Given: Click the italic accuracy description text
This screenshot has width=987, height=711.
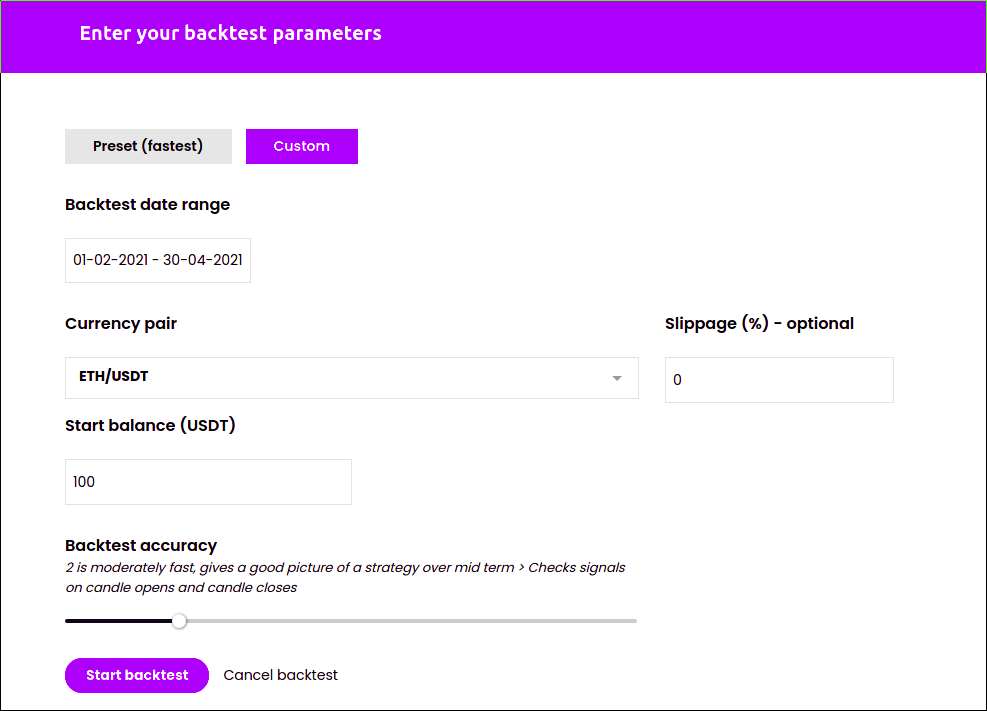Looking at the screenshot, I should 345,577.
